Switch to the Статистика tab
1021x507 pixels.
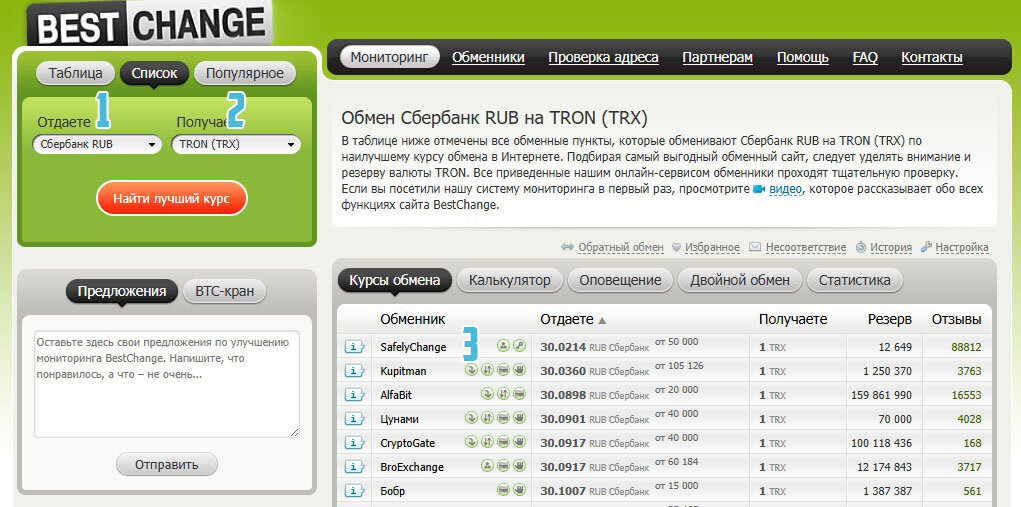click(x=855, y=281)
